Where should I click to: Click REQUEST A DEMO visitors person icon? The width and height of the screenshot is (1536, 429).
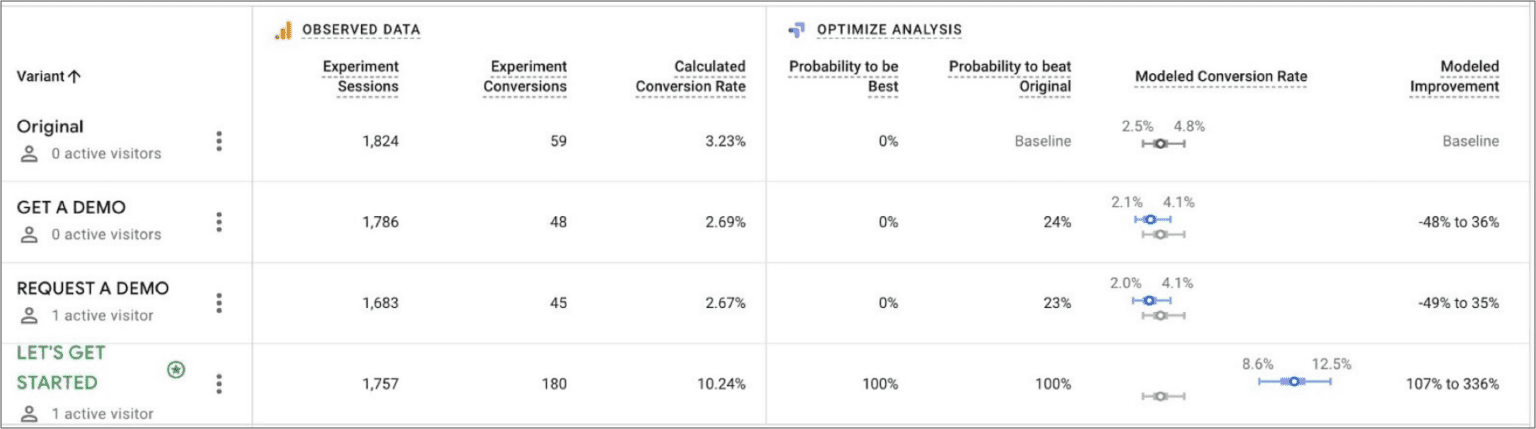click(x=29, y=316)
